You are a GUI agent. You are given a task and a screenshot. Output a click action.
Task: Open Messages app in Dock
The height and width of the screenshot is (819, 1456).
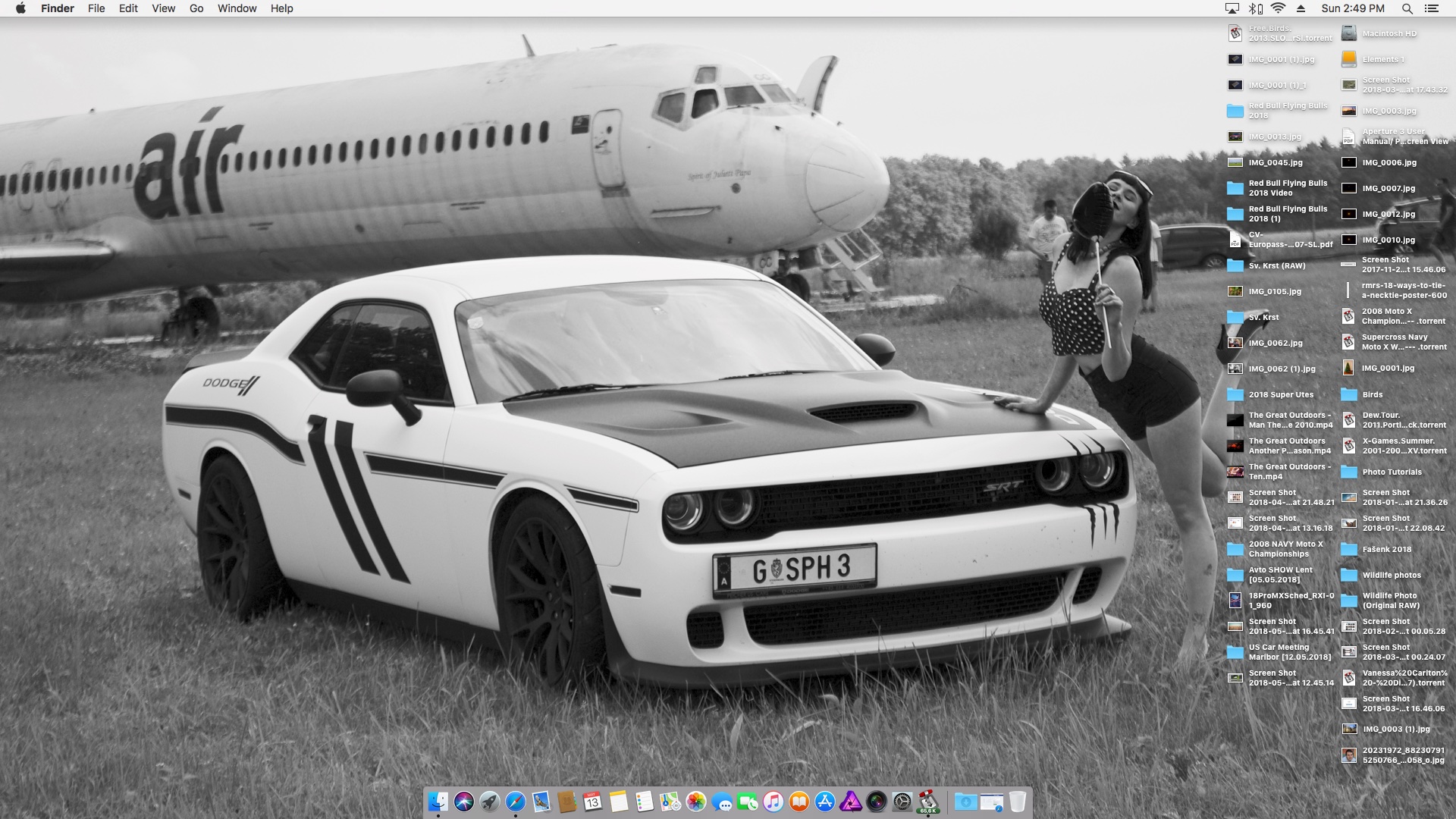click(x=722, y=802)
